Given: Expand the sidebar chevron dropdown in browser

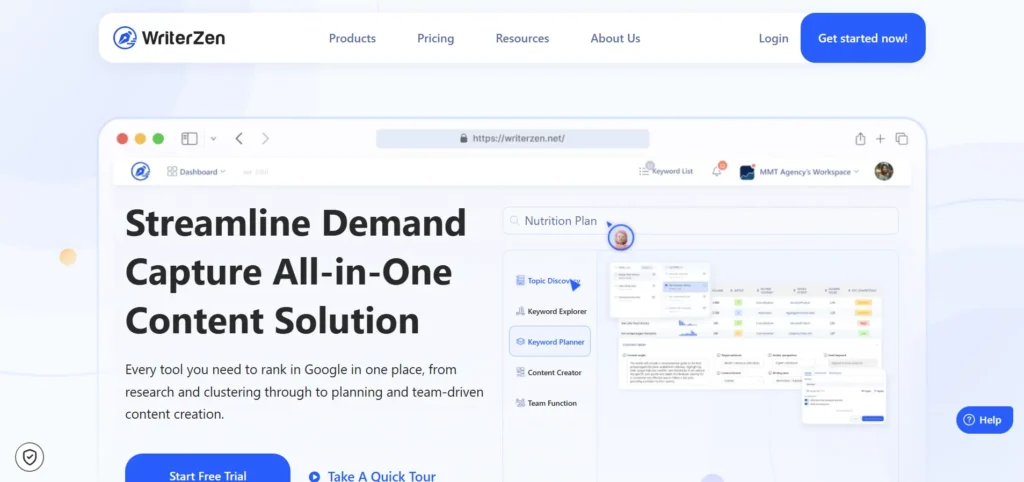Looking at the screenshot, I should tap(213, 139).
